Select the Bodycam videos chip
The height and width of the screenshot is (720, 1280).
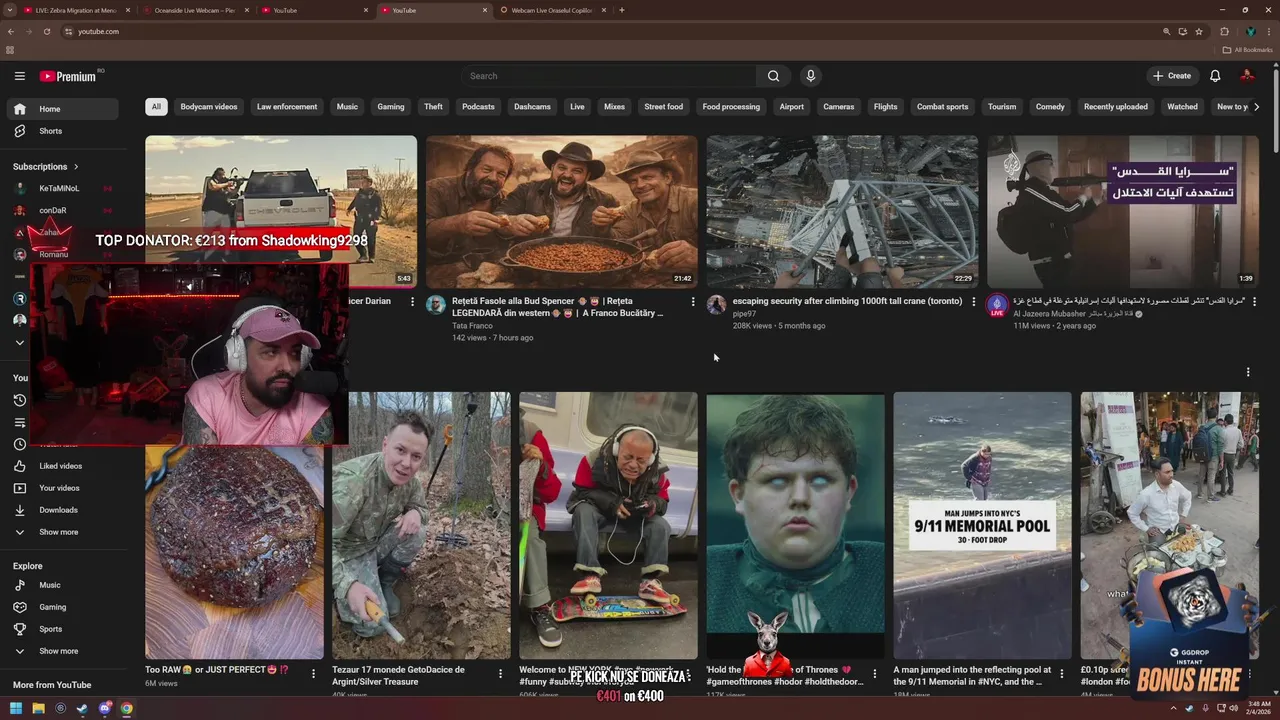[x=209, y=107]
